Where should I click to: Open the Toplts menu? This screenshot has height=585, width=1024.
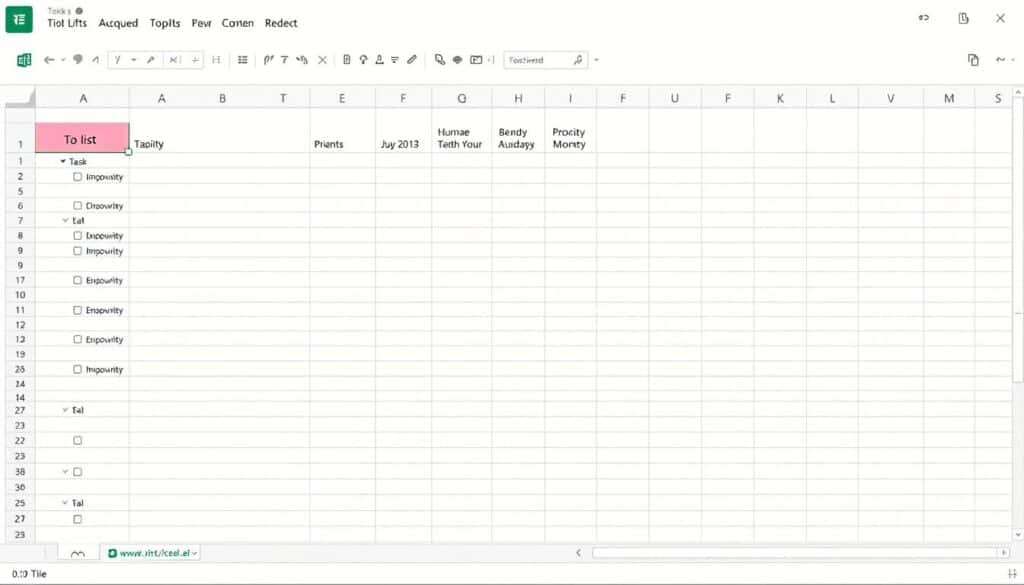coord(165,23)
